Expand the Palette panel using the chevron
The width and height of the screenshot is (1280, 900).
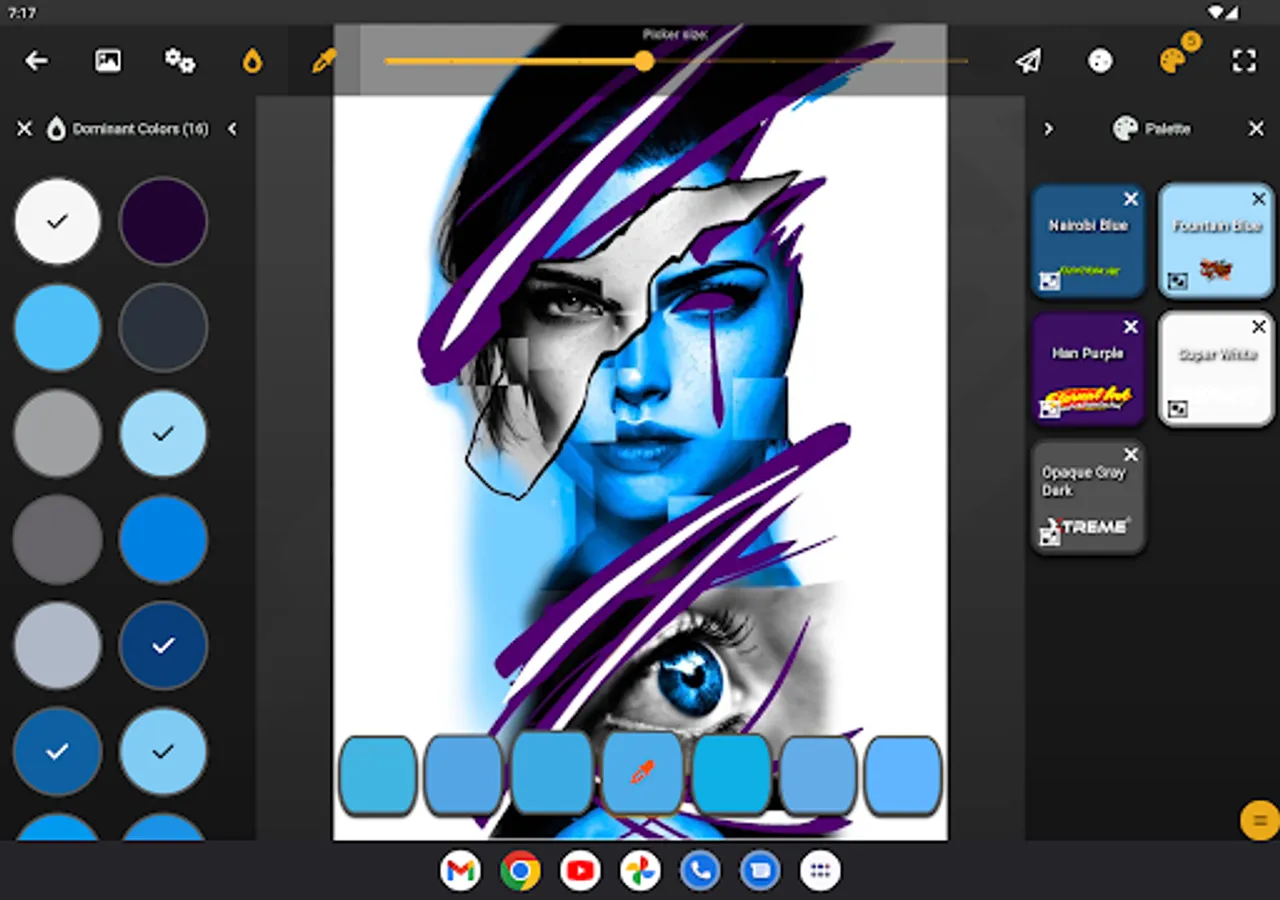click(x=1048, y=129)
